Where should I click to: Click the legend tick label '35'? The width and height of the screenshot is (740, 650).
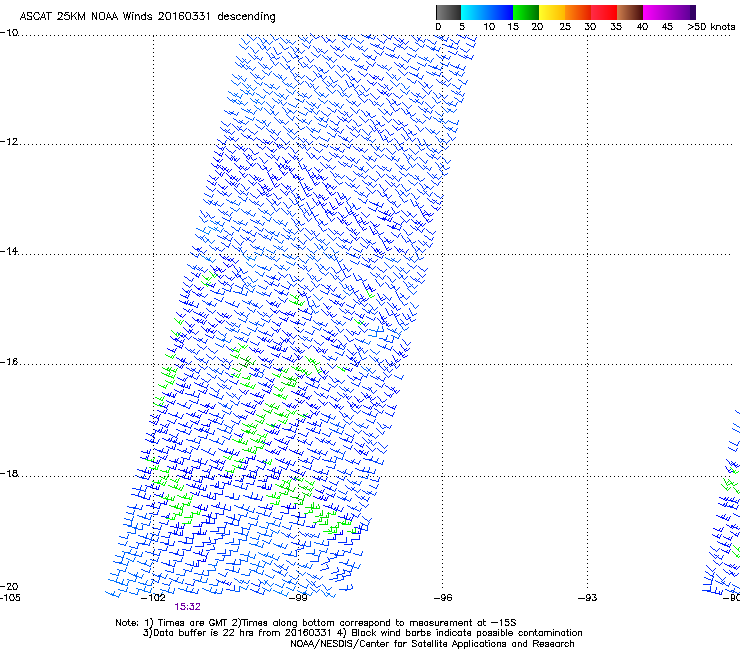click(x=616, y=27)
